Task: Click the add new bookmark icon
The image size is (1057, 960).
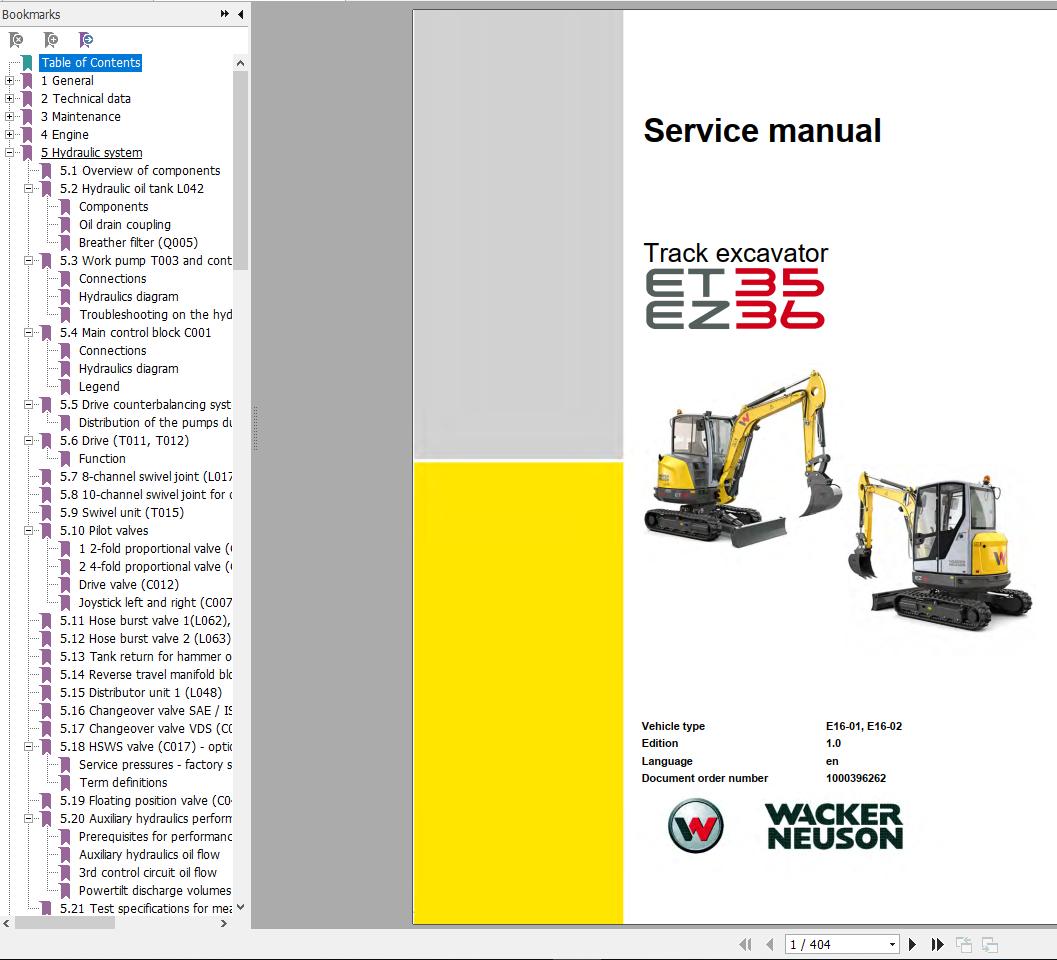Action: (51, 40)
